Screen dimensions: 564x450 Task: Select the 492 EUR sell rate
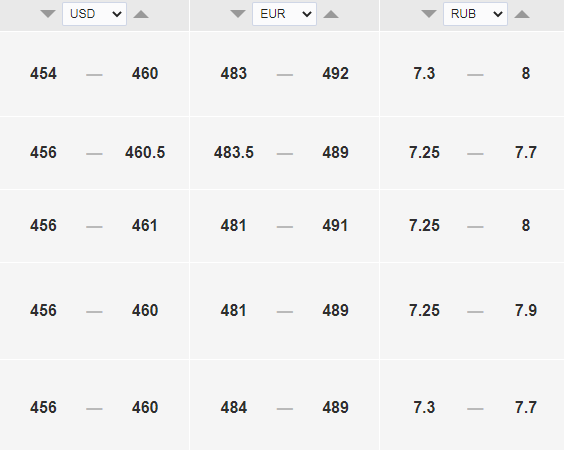336,74
